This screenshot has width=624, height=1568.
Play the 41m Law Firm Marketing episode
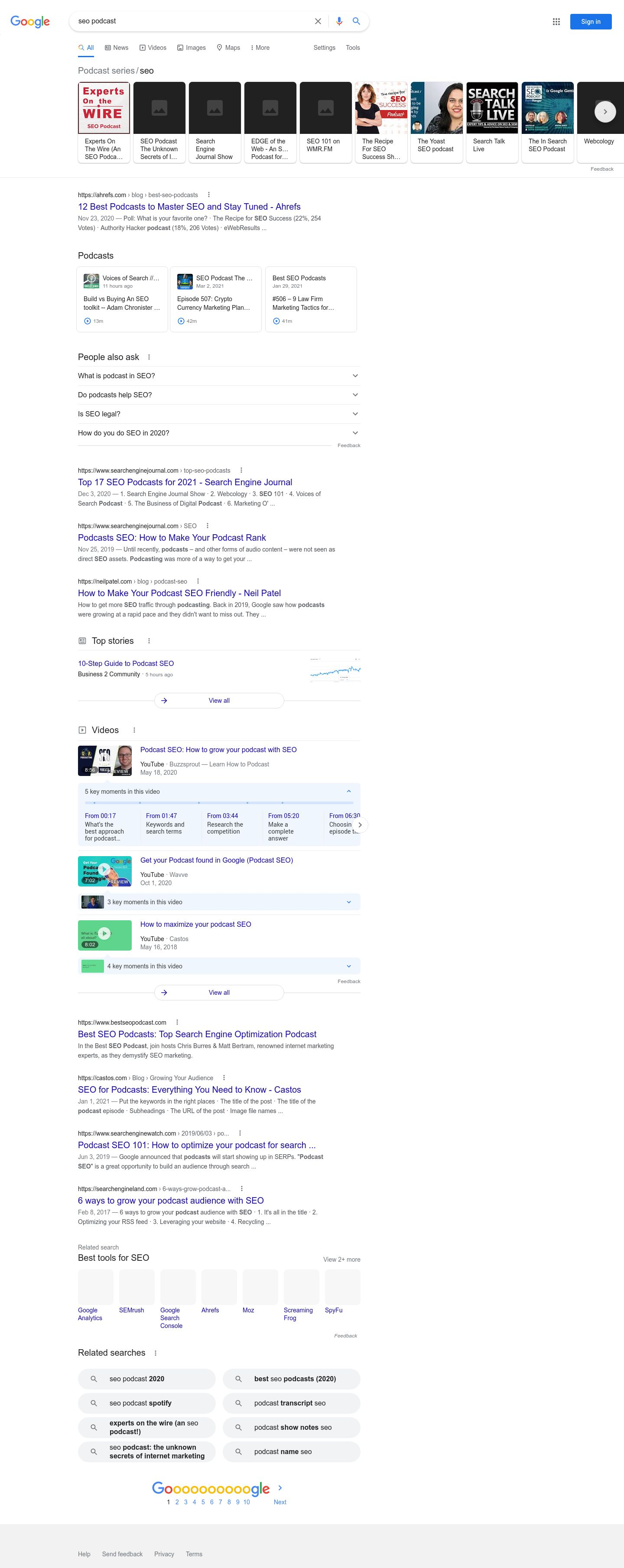pos(276,321)
